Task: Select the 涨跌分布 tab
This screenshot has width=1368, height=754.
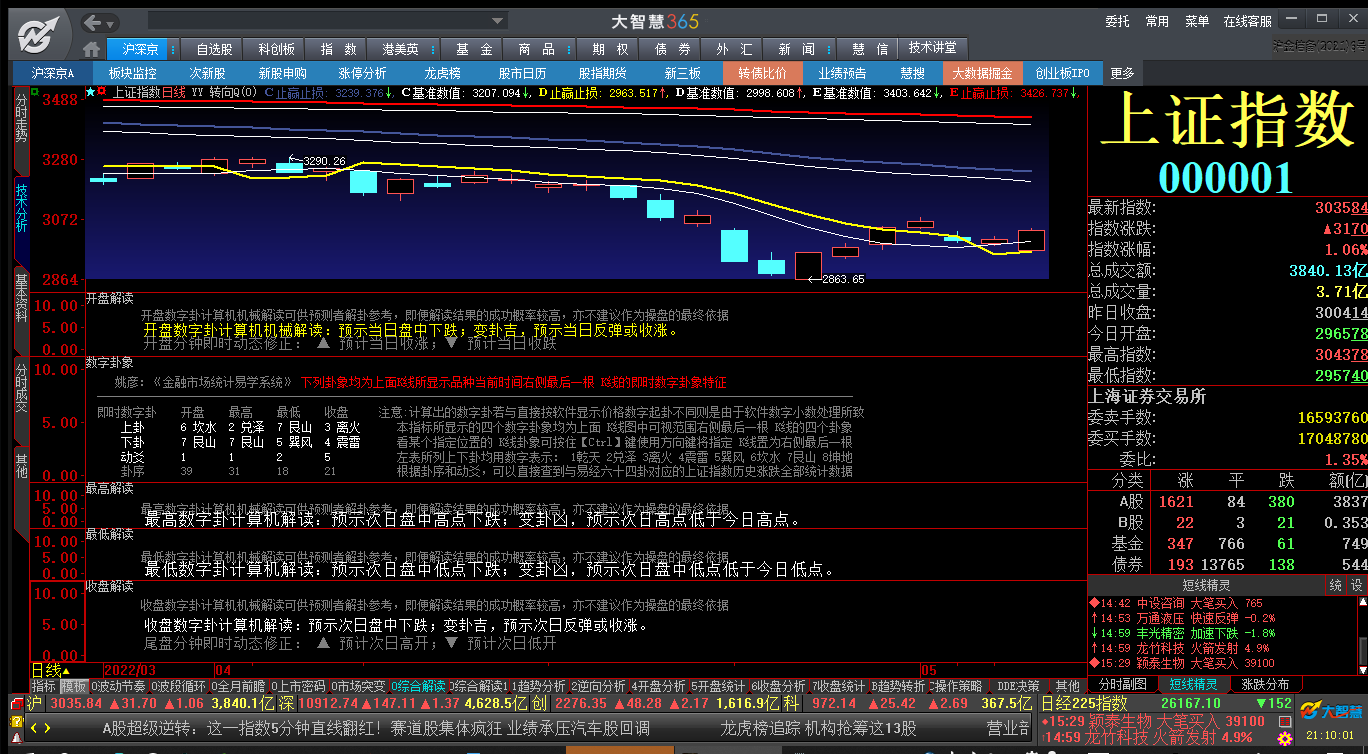Action: tap(1265, 685)
